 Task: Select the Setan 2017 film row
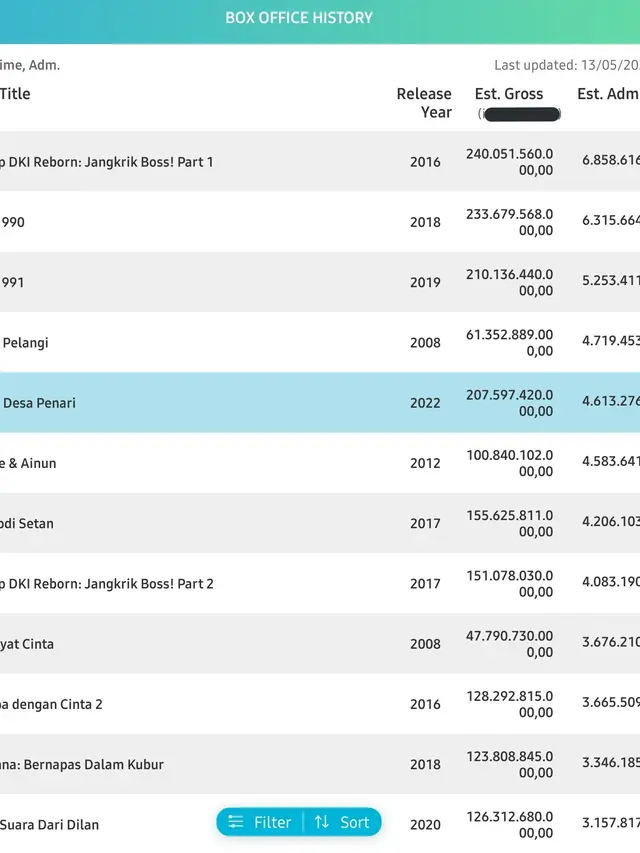(320, 523)
